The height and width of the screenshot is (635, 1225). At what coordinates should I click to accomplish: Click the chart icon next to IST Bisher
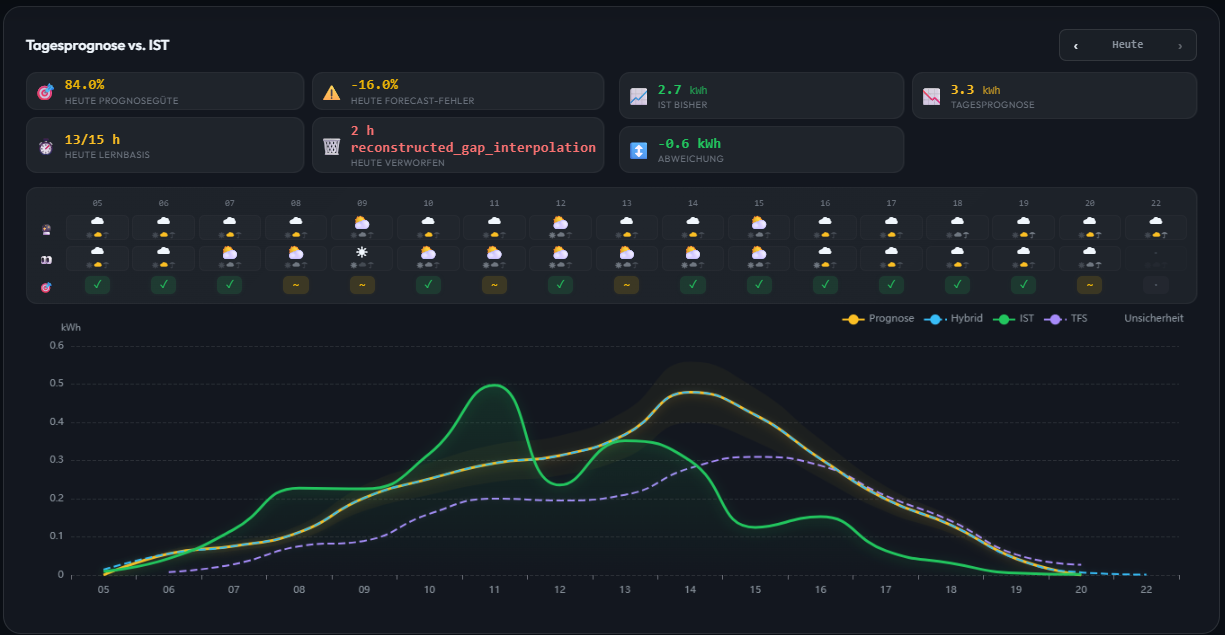(x=638, y=97)
